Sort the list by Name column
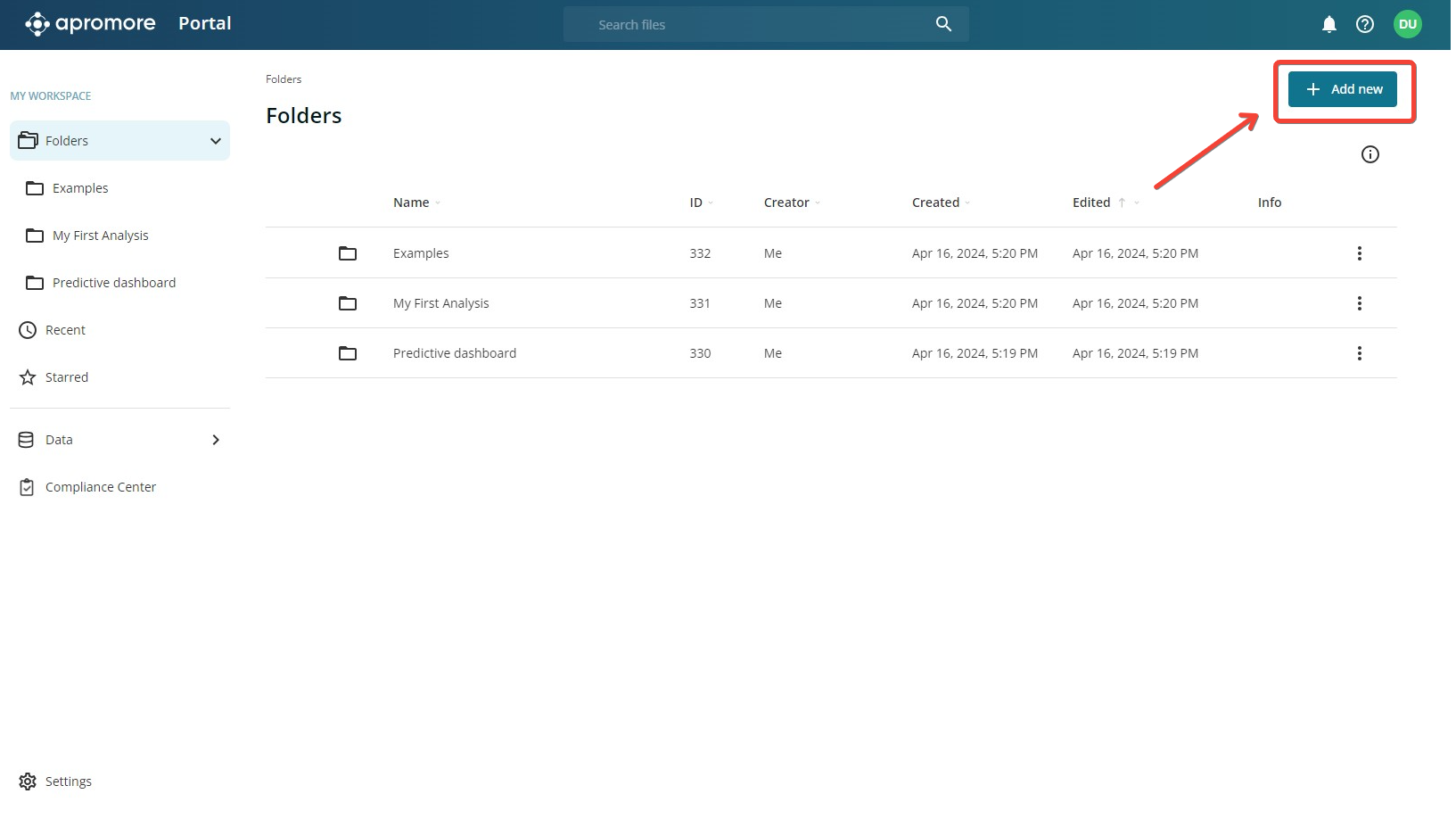The height and width of the screenshot is (827, 1456). pyautogui.click(x=411, y=203)
